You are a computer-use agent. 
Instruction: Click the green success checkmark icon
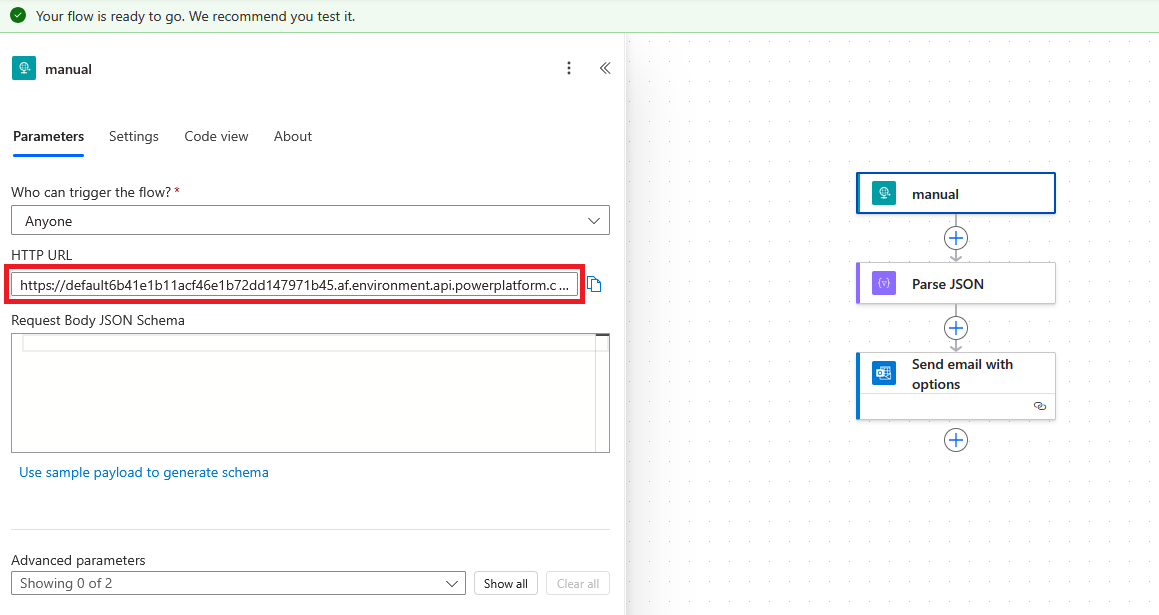coord(18,16)
